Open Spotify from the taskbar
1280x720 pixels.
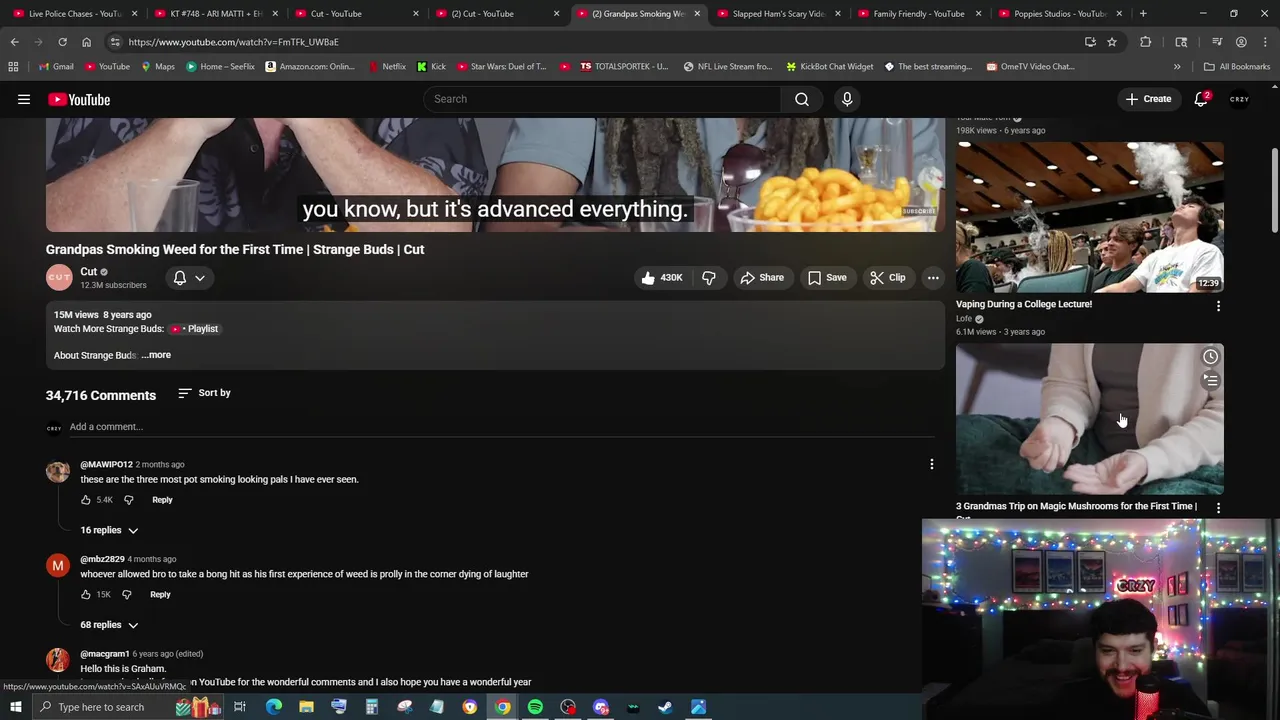(535, 707)
